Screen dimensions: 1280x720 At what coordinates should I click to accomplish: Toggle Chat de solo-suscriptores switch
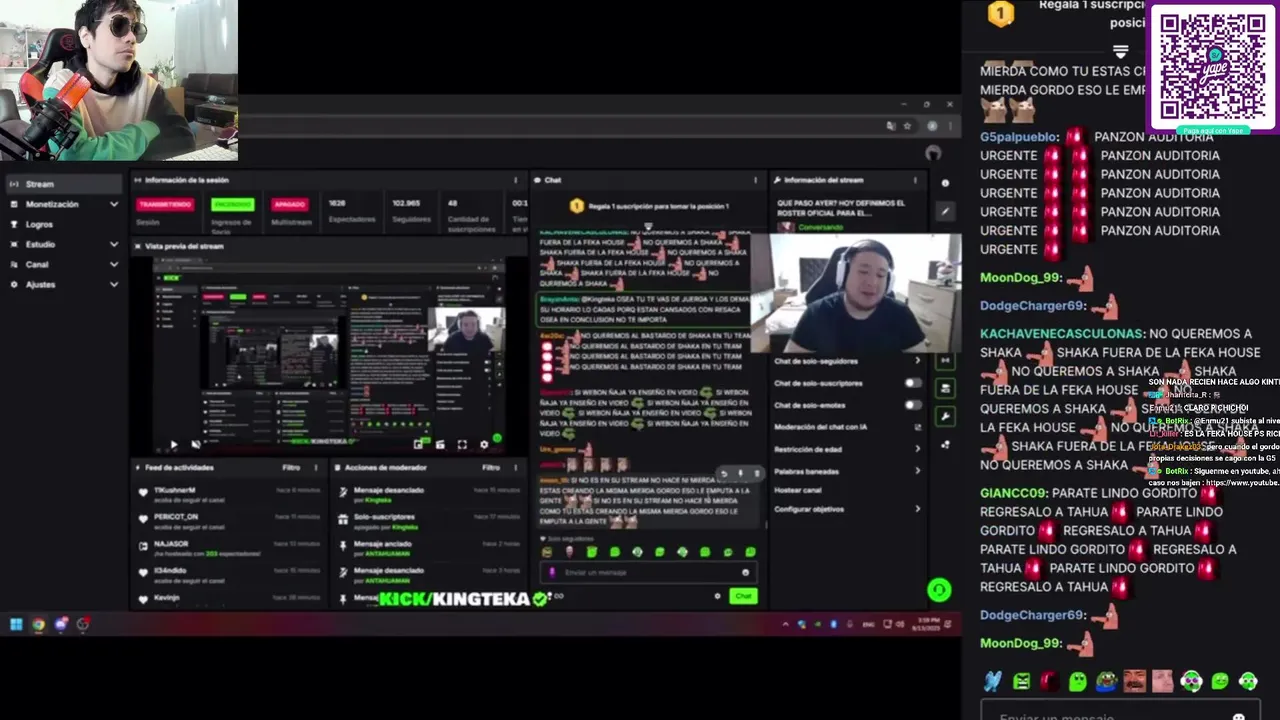913,383
